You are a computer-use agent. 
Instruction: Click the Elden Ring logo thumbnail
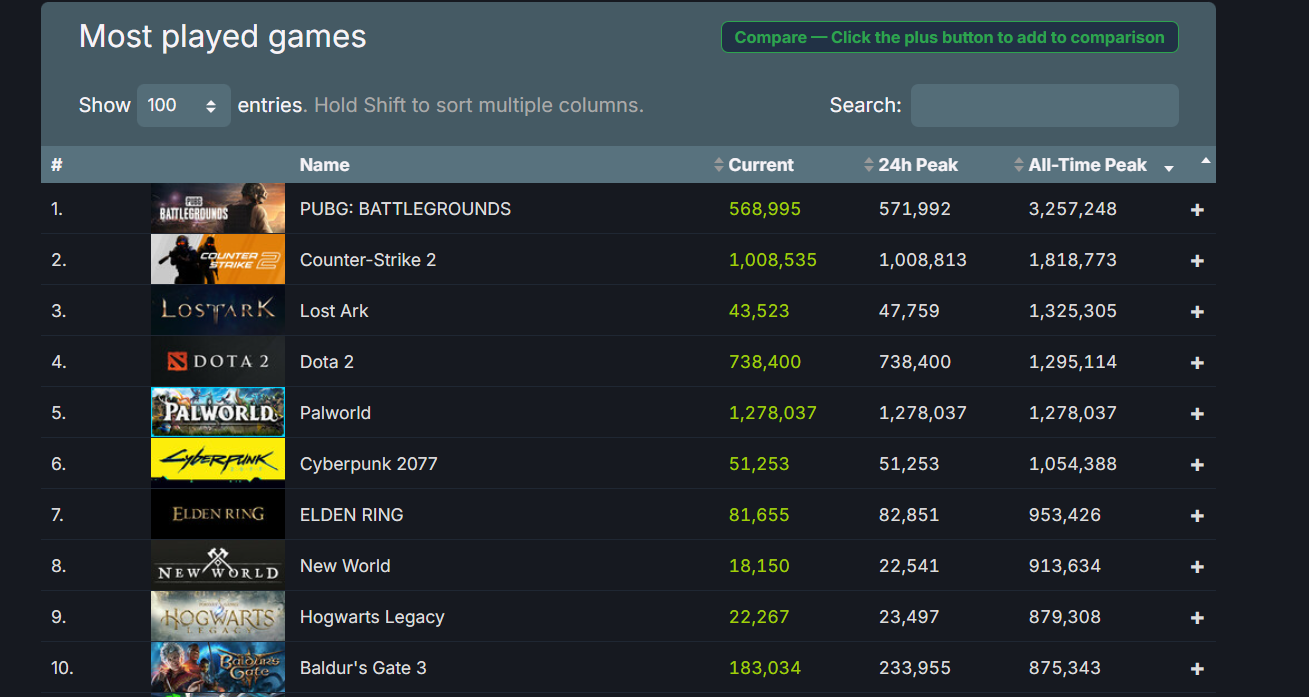click(x=218, y=514)
